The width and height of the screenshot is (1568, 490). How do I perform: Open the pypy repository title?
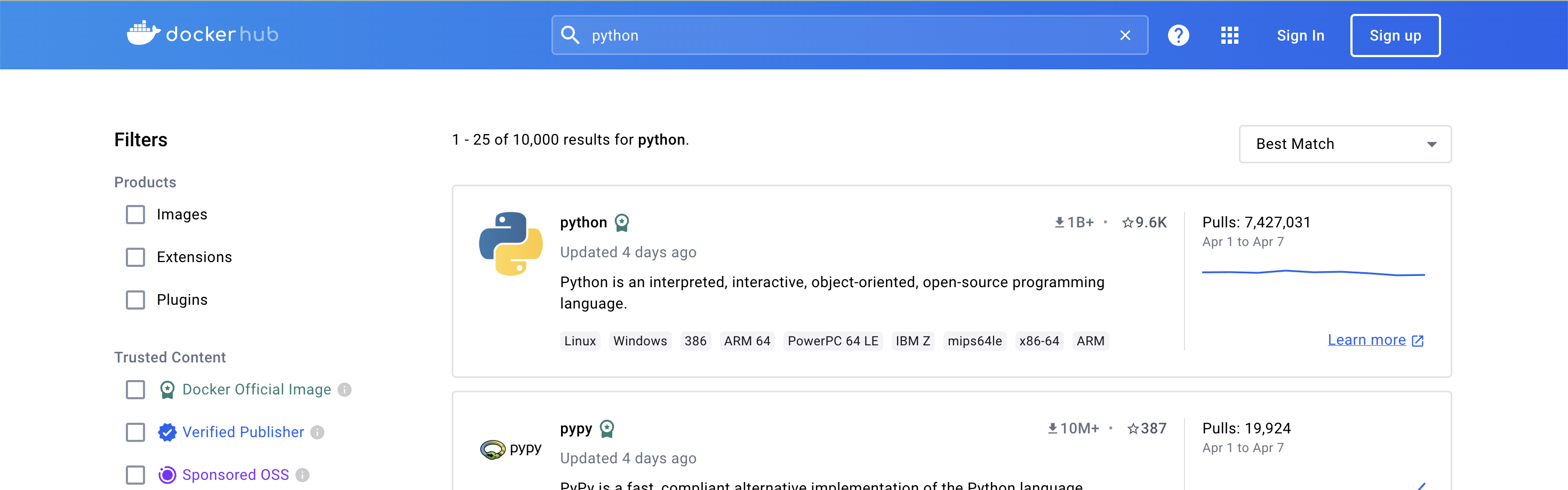pyautogui.click(x=576, y=429)
